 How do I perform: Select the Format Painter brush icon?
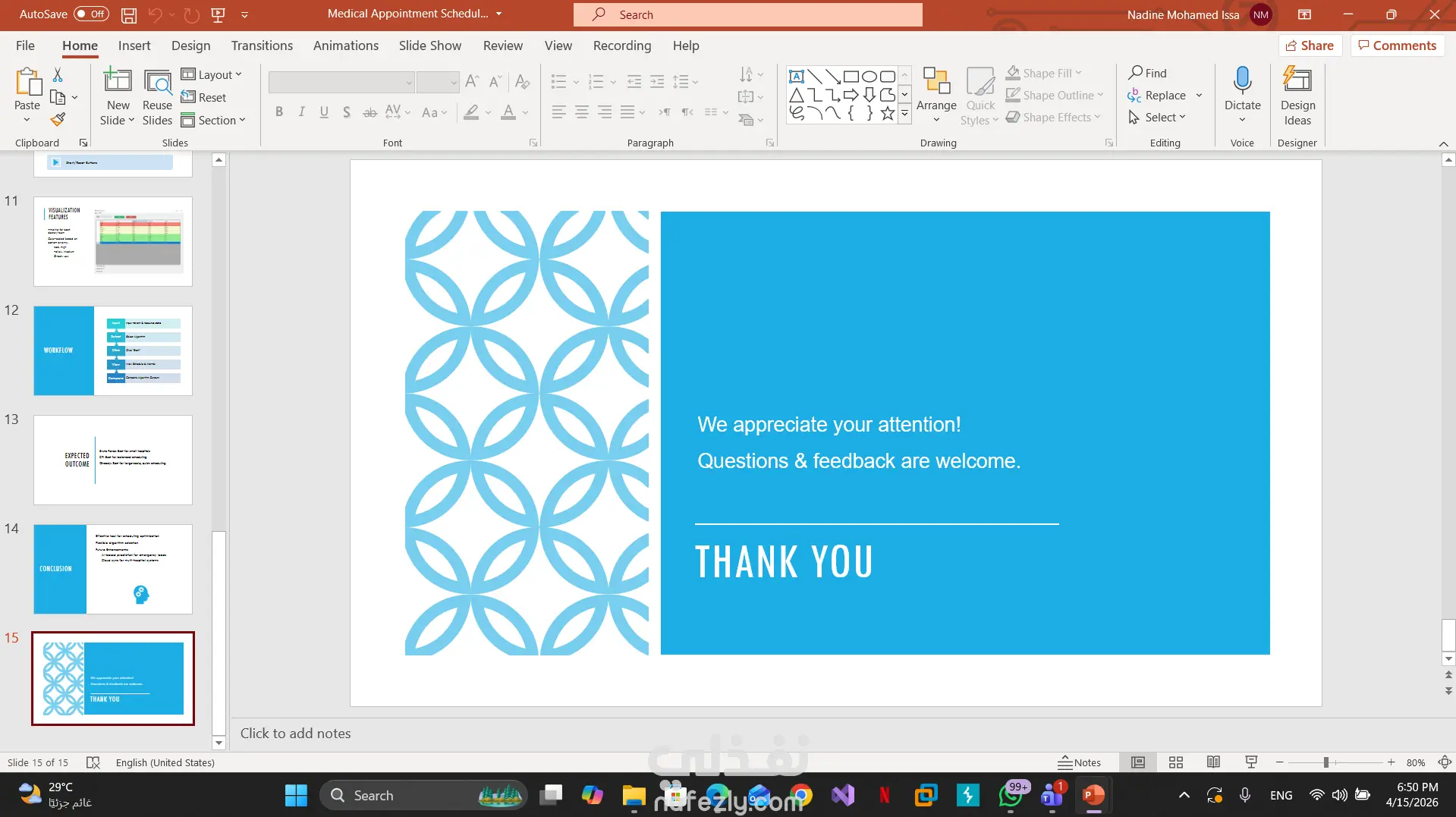(58, 119)
